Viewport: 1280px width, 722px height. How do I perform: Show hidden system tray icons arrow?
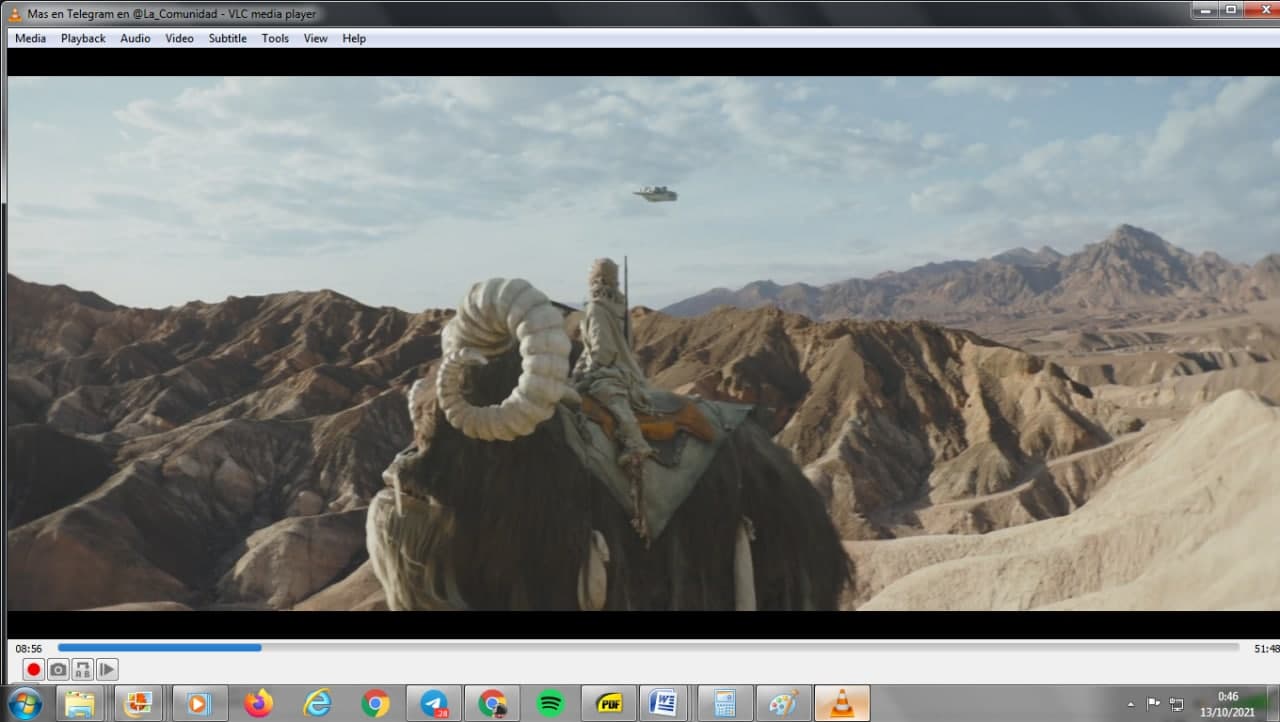(x=1131, y=704)
